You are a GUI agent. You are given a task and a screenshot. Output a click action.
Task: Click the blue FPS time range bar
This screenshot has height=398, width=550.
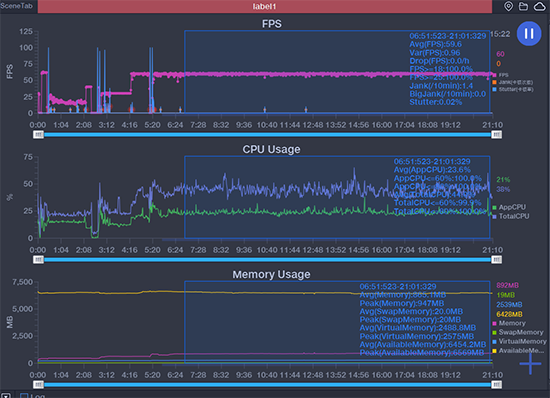pyautogui.click(x=267, y=135)
